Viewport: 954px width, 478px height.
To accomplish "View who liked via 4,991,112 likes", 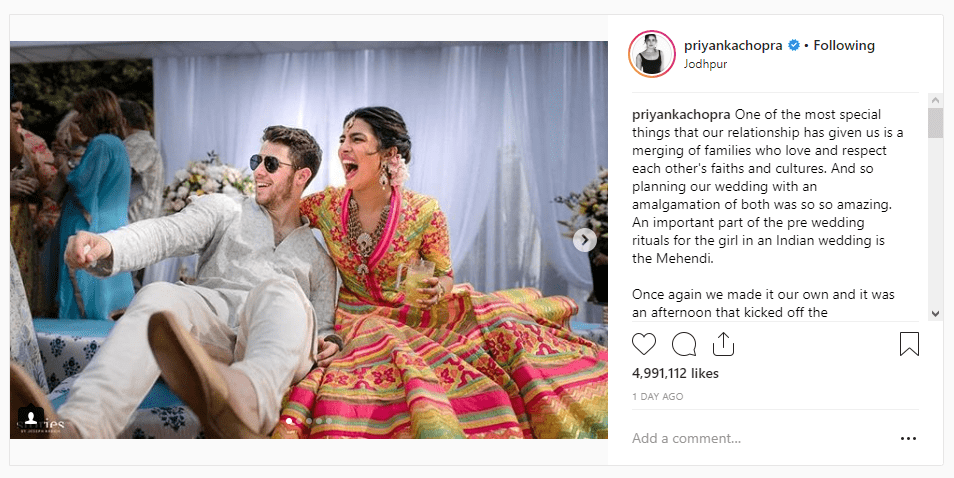I will click(675, 373).
